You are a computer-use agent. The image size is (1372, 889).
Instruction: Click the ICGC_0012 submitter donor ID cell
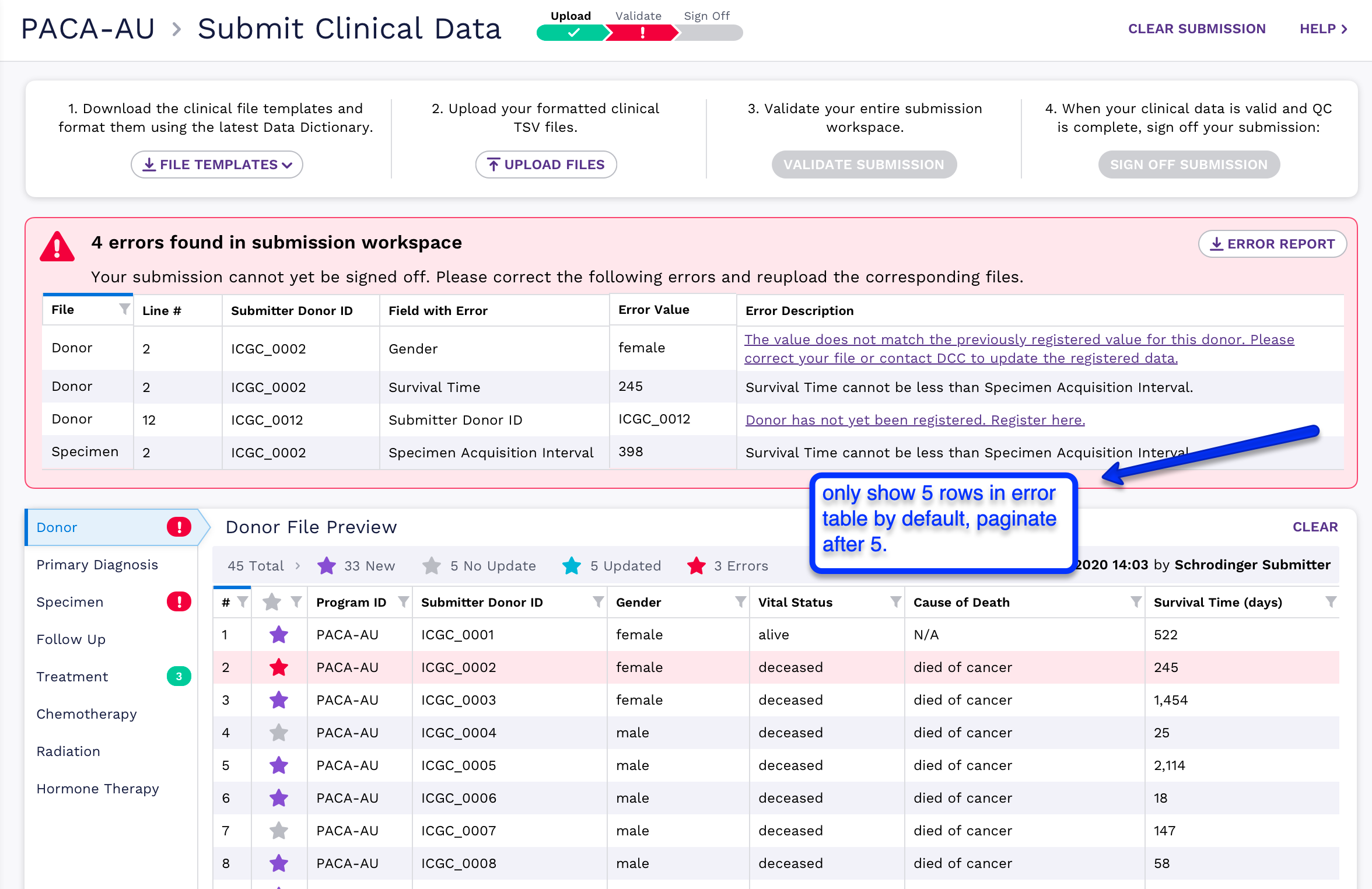pos(301,420)
